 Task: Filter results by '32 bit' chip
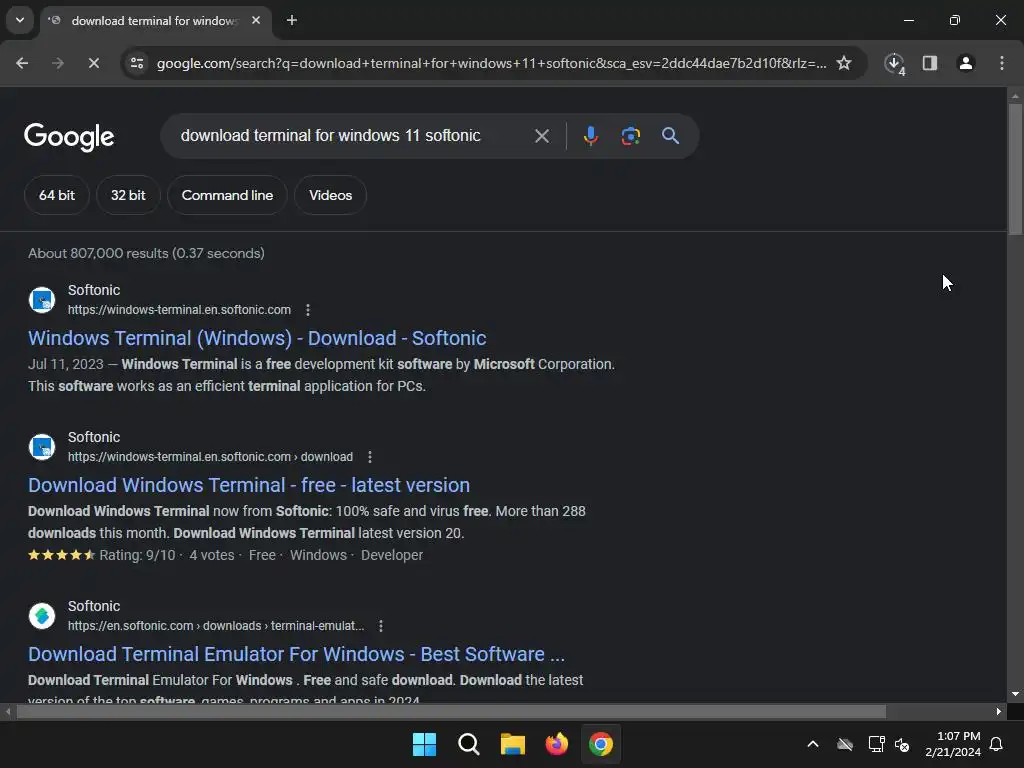128,195
